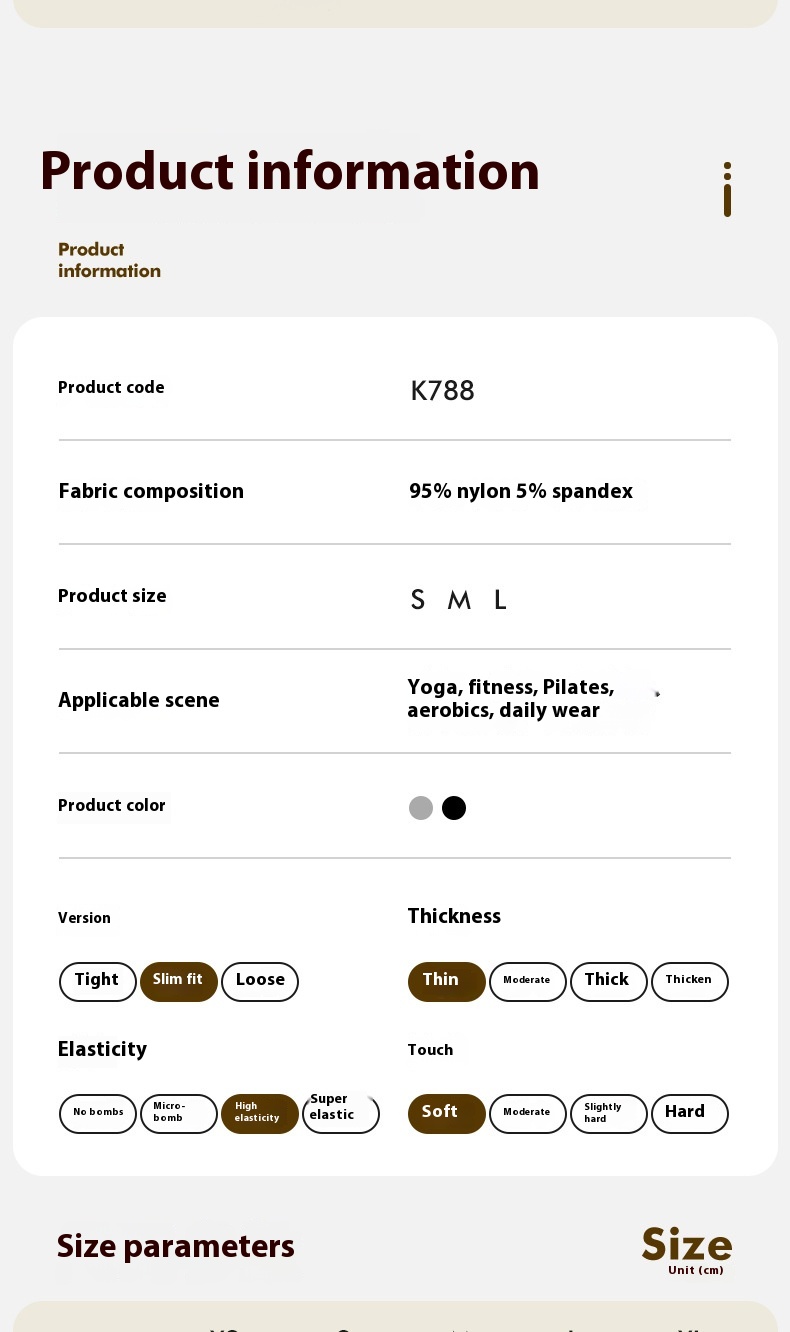Pick the Thin thickness pill
This screenshot has width=790, height=1332.
tap(446, 981)
